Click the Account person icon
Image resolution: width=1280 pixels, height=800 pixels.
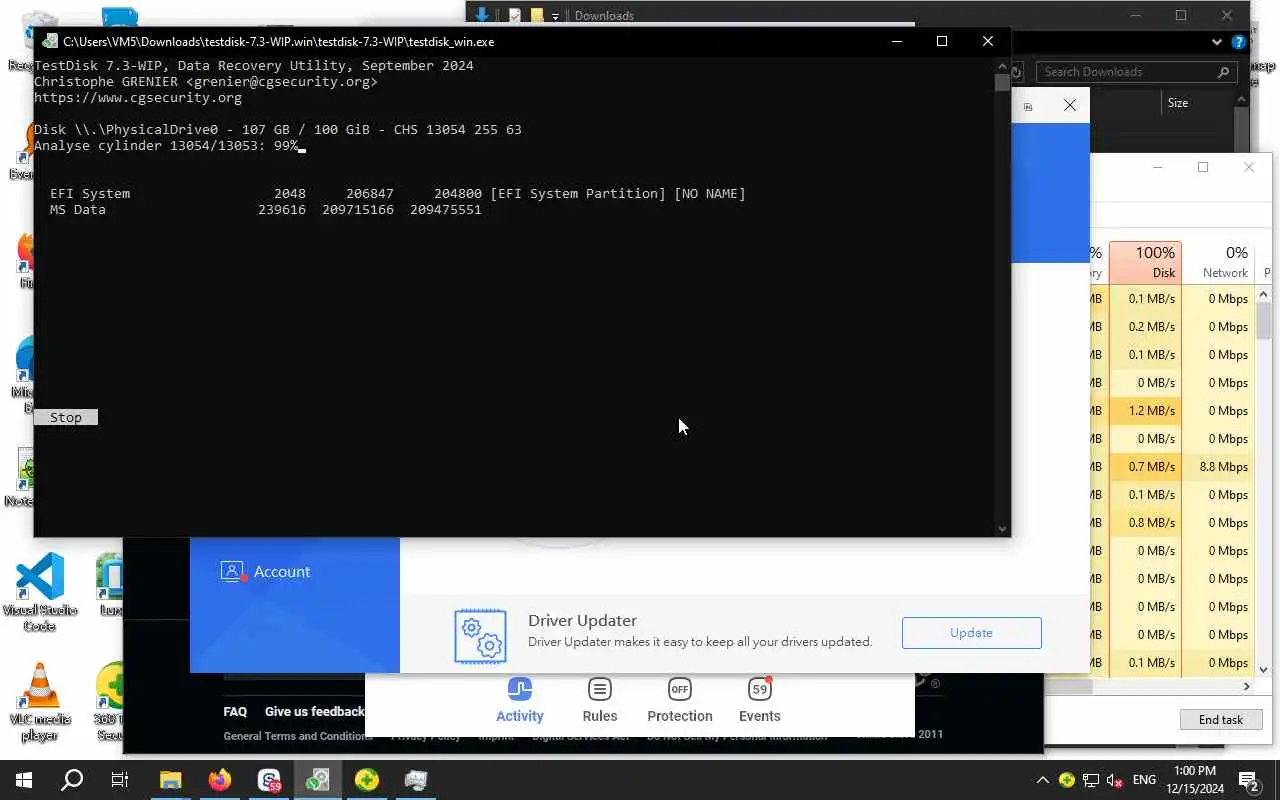[232, 571]
